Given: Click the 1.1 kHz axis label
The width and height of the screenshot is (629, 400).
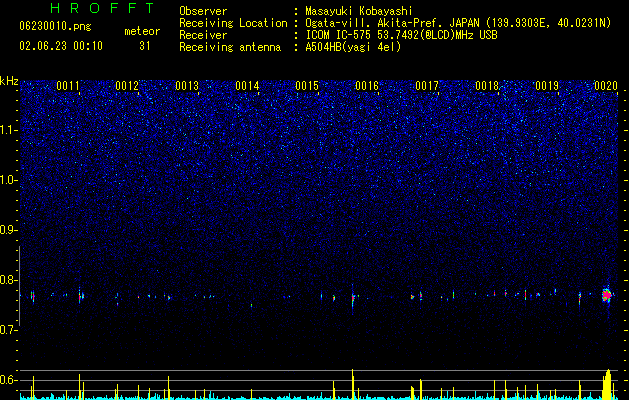Looking at the screenshot, I should [x=9, y=130].
